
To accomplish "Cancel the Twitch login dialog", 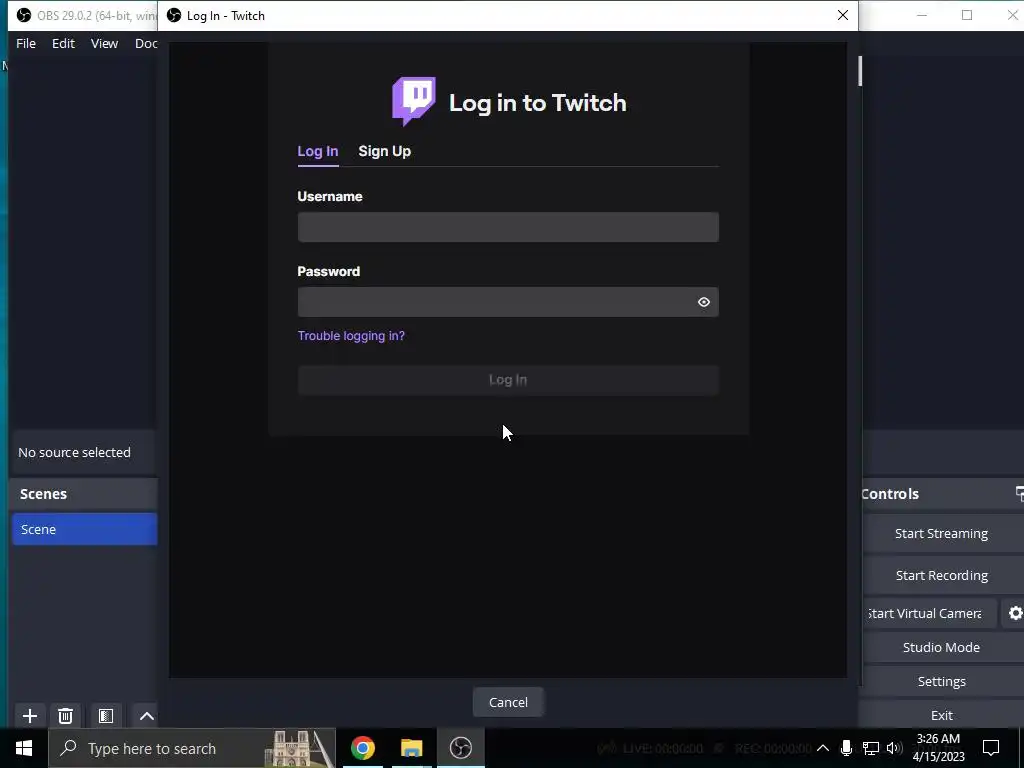I will pos(508,702).
